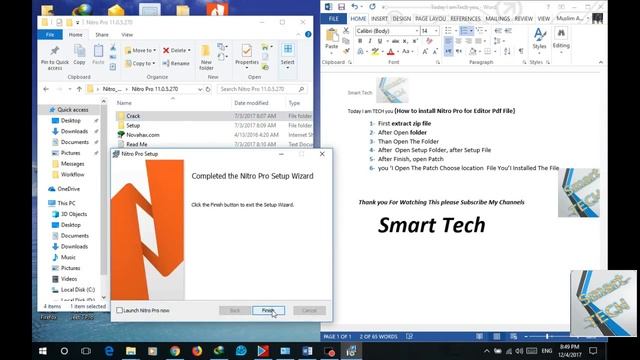Switch to the MAILINGS tab in Word

(x=497, y=19)
